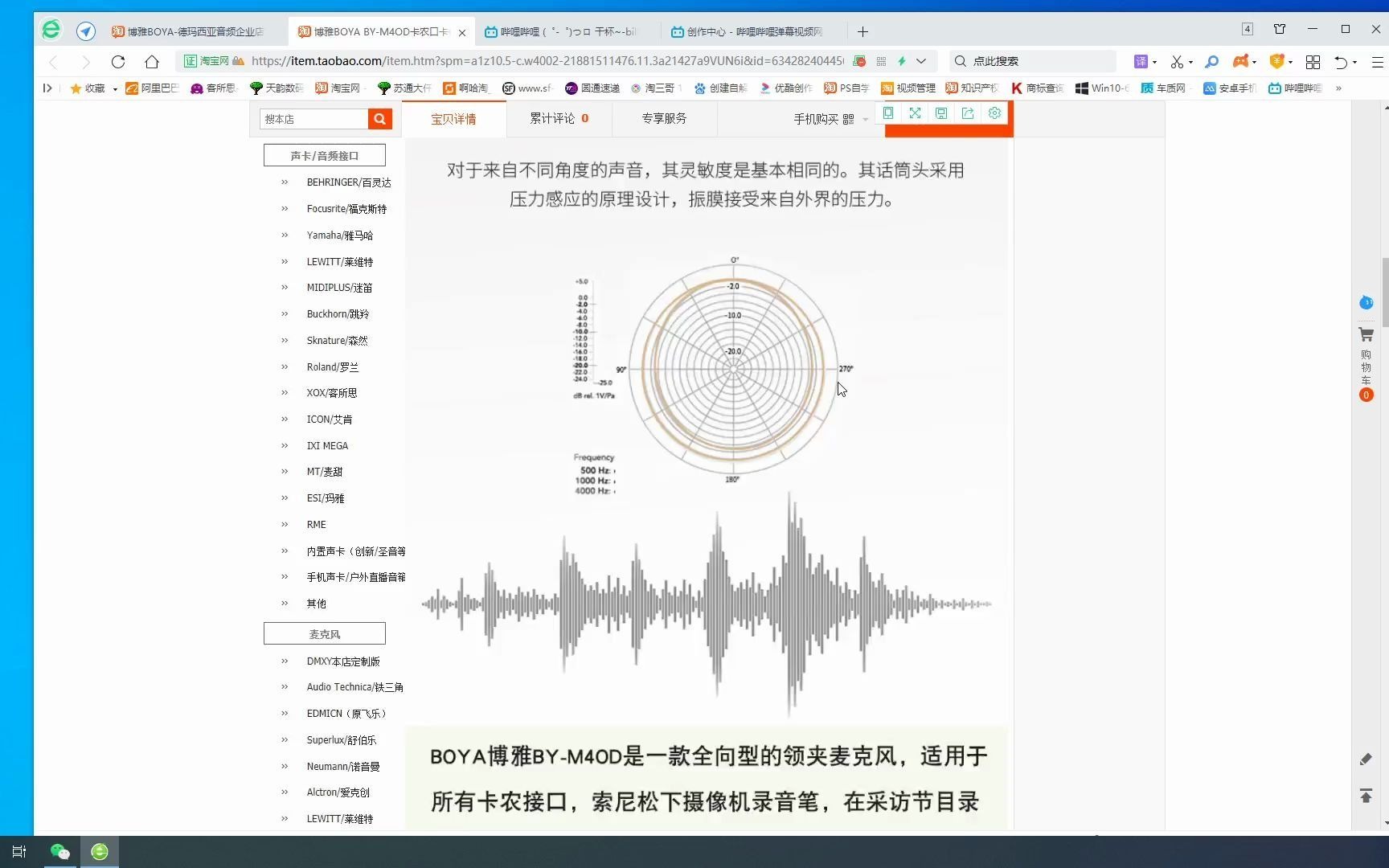Open the 阿里巴巴 bookmark
This screenshot has width=1389, height=868.
click(x=152, y=88)
